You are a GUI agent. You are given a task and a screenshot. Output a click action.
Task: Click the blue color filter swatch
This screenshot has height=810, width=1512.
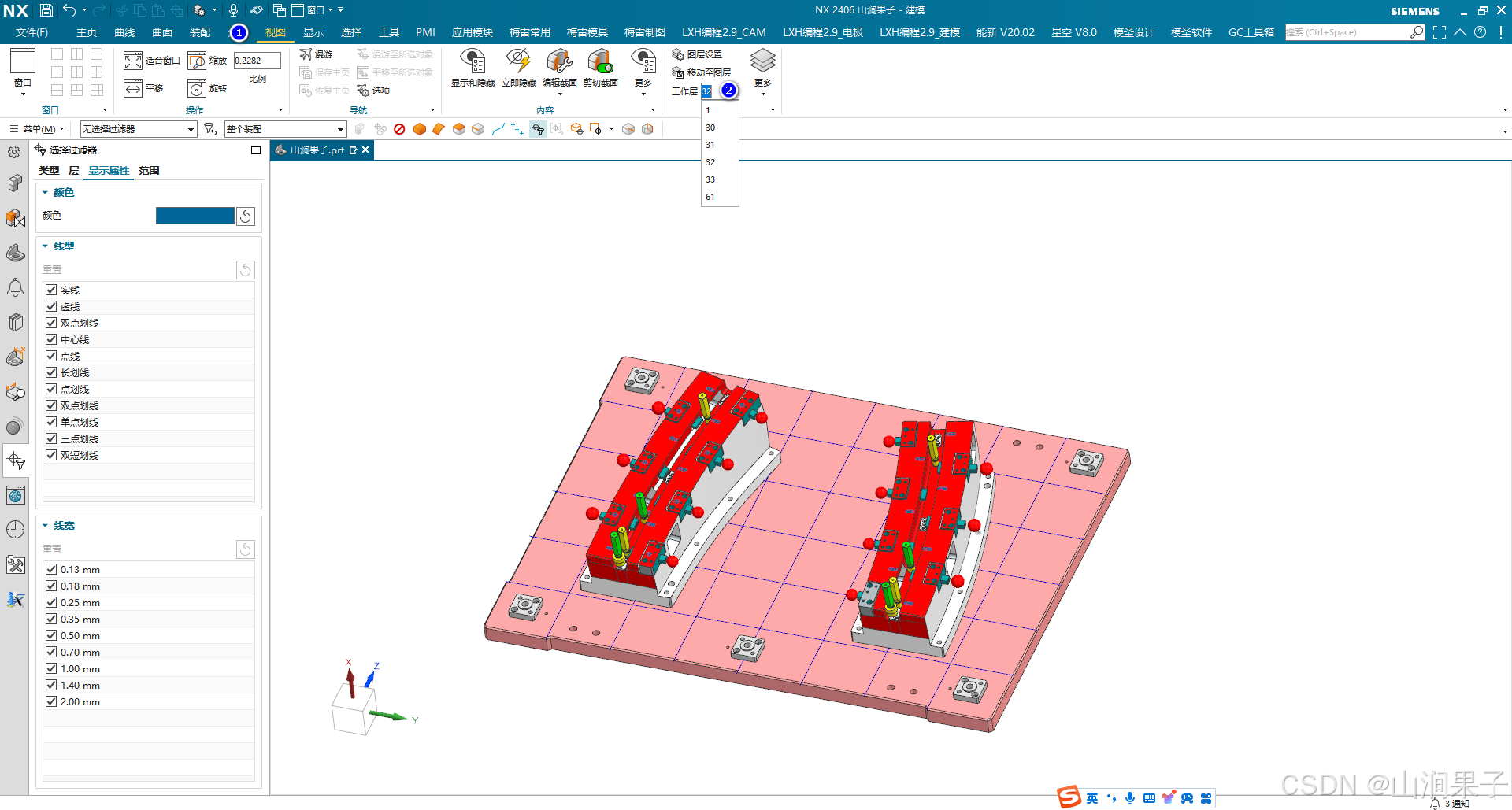[x=195, y=216]
